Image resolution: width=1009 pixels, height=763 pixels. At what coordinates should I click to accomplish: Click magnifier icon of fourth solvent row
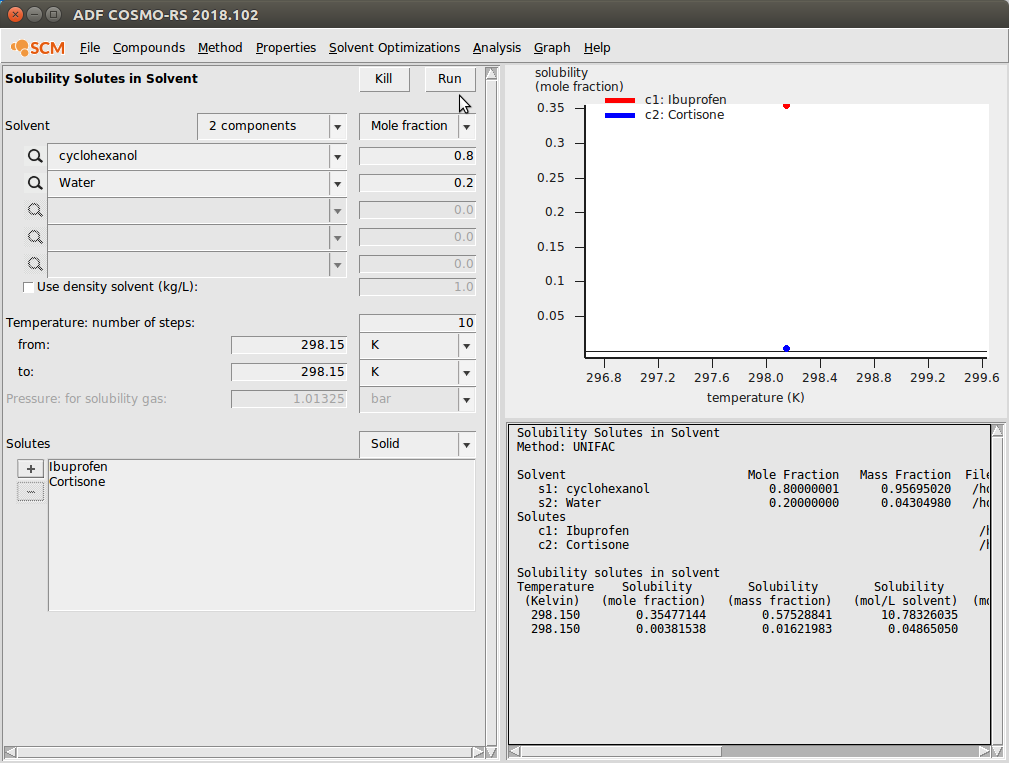pyautogui.click(x=35, y=237)
